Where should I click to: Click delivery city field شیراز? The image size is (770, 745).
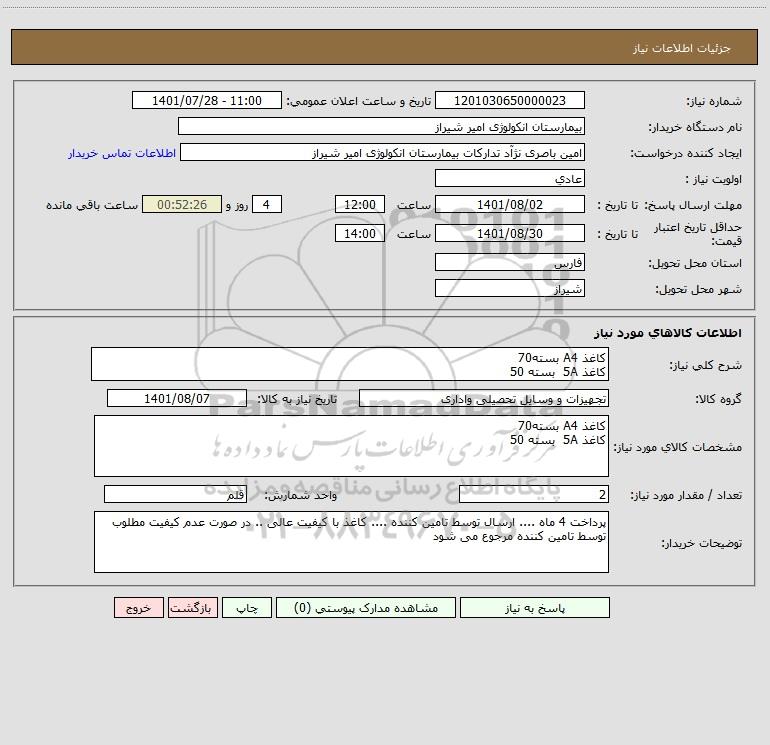click(x=510, y=288)
